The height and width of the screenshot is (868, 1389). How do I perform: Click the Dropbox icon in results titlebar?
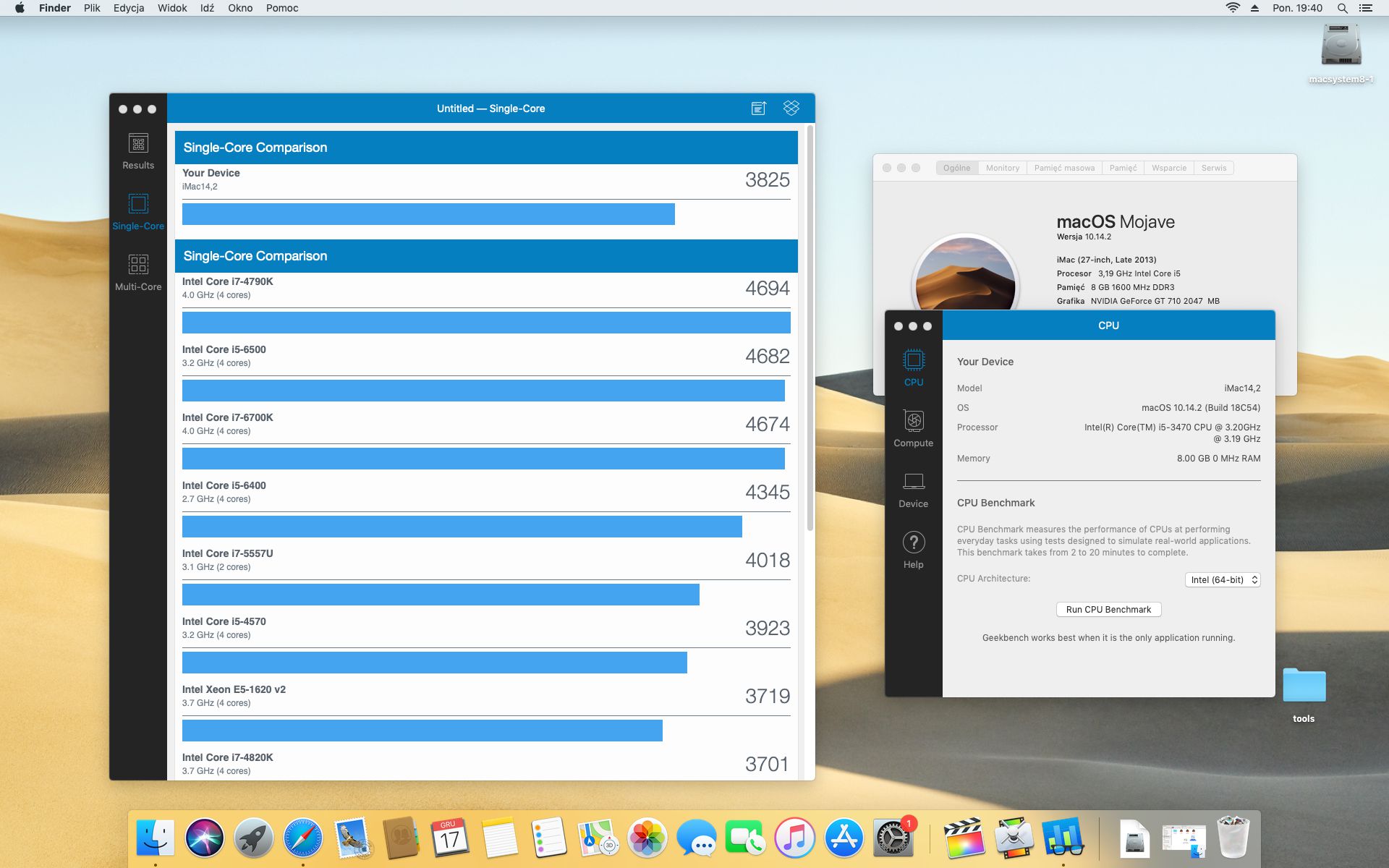point(791,109)
